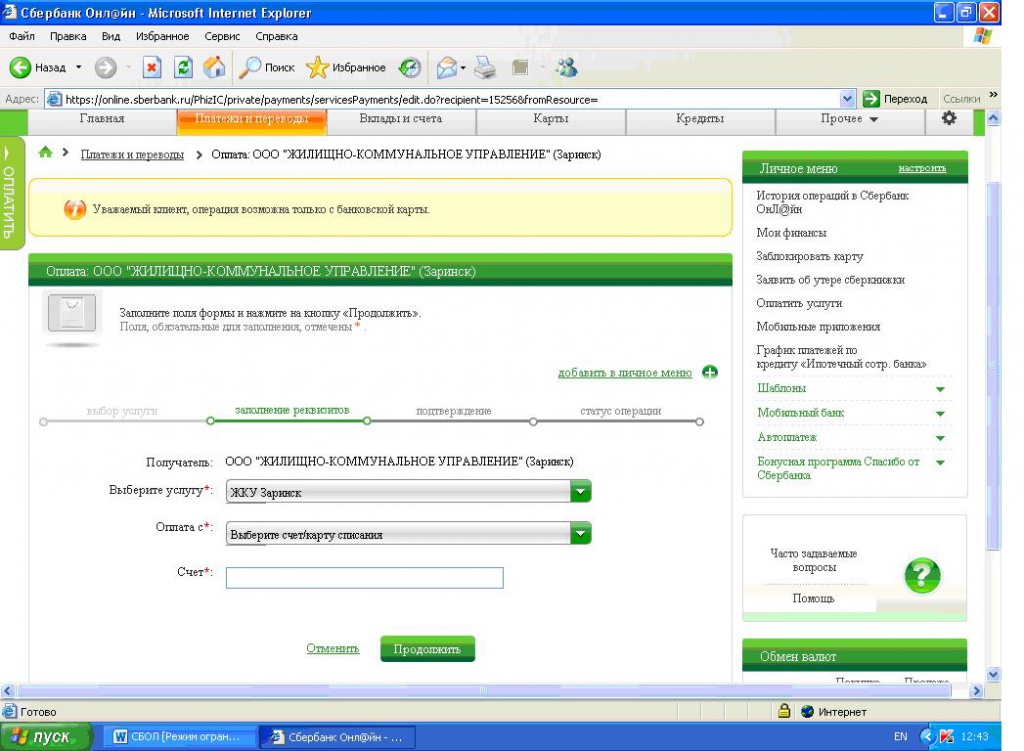Open Мои финансы in personal menu

coord(792,233)
